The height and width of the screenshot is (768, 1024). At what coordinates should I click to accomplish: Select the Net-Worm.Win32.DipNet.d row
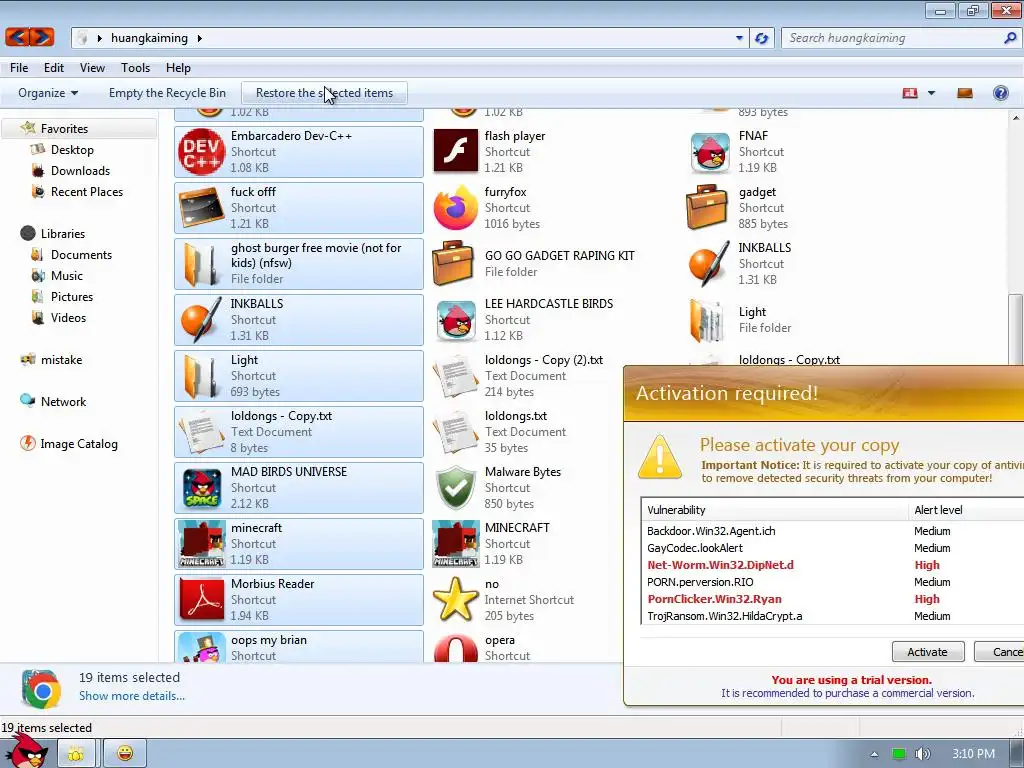[x=833, y=565]
